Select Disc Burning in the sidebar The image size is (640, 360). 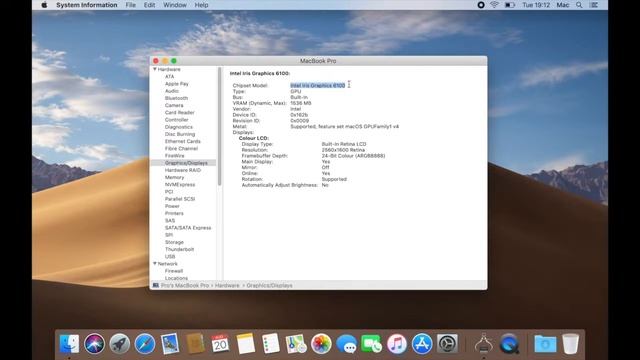180,134
